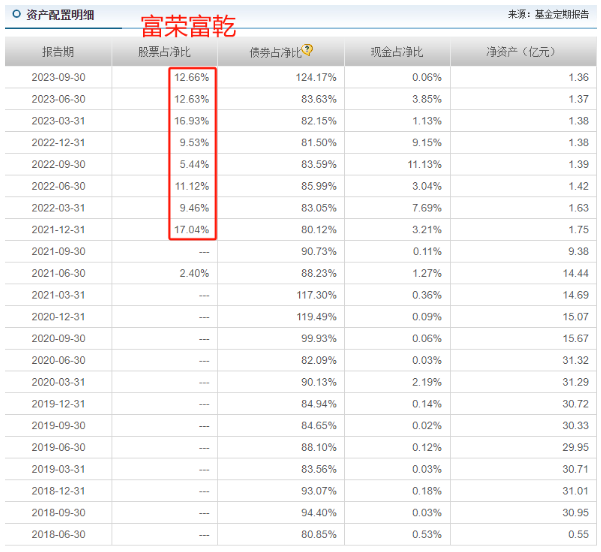Select the 2018-09-30 report date cell
This screenshot has width=601, height=552.
point(58,513)
